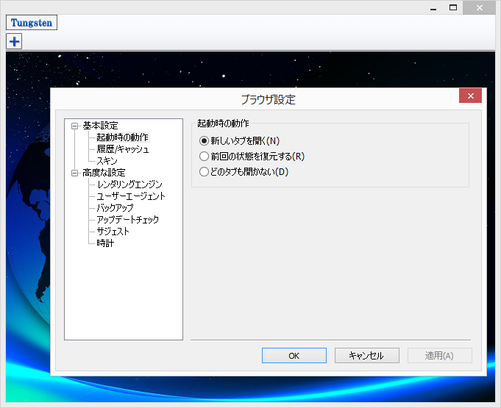Collapse the 基本設定 tree node

coord(74,126)
